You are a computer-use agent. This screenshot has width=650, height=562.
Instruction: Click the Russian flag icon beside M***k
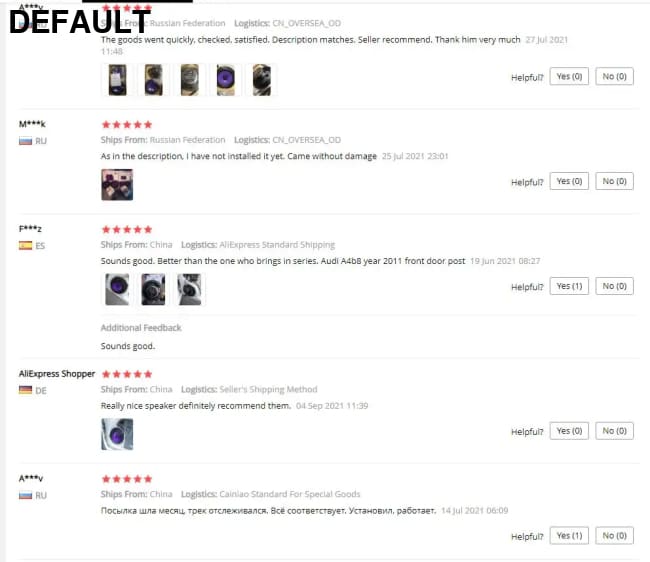click(x=25, y=141)
